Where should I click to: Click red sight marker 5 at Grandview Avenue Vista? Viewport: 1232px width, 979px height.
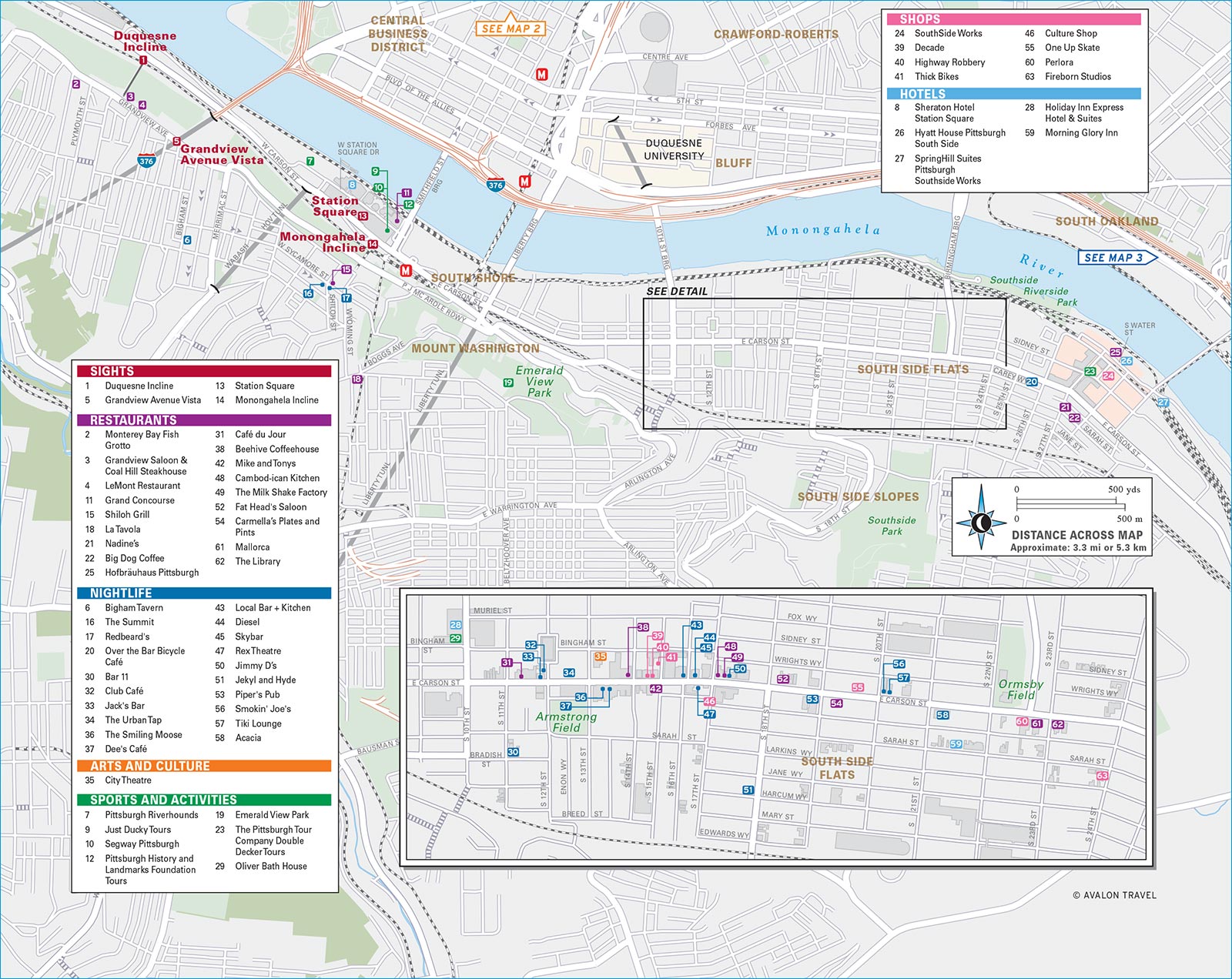pos(176,142)
